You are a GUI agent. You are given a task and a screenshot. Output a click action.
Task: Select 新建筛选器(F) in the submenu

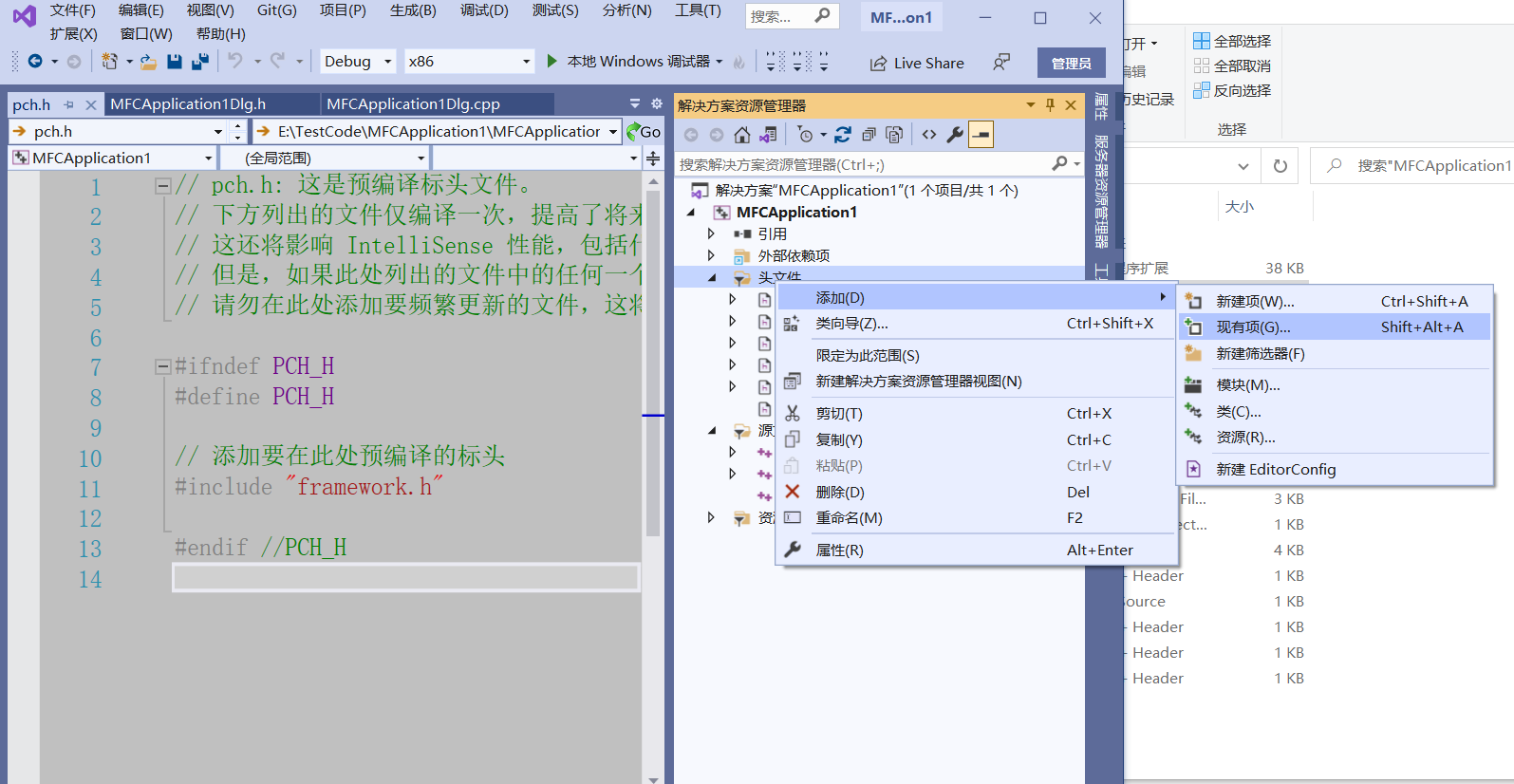pyautogui.click(x=1334, y=354)
